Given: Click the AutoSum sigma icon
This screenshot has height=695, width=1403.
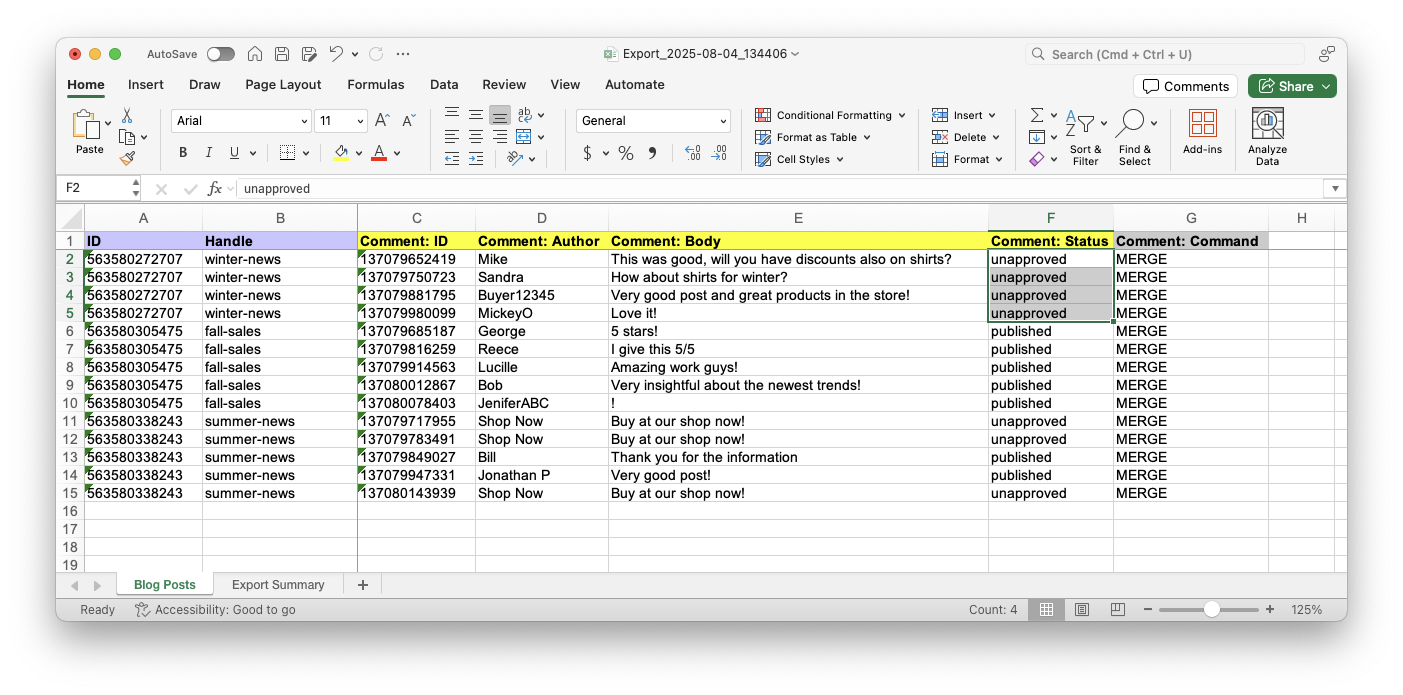Looking at the screenshot, I should click(1037, 115).
